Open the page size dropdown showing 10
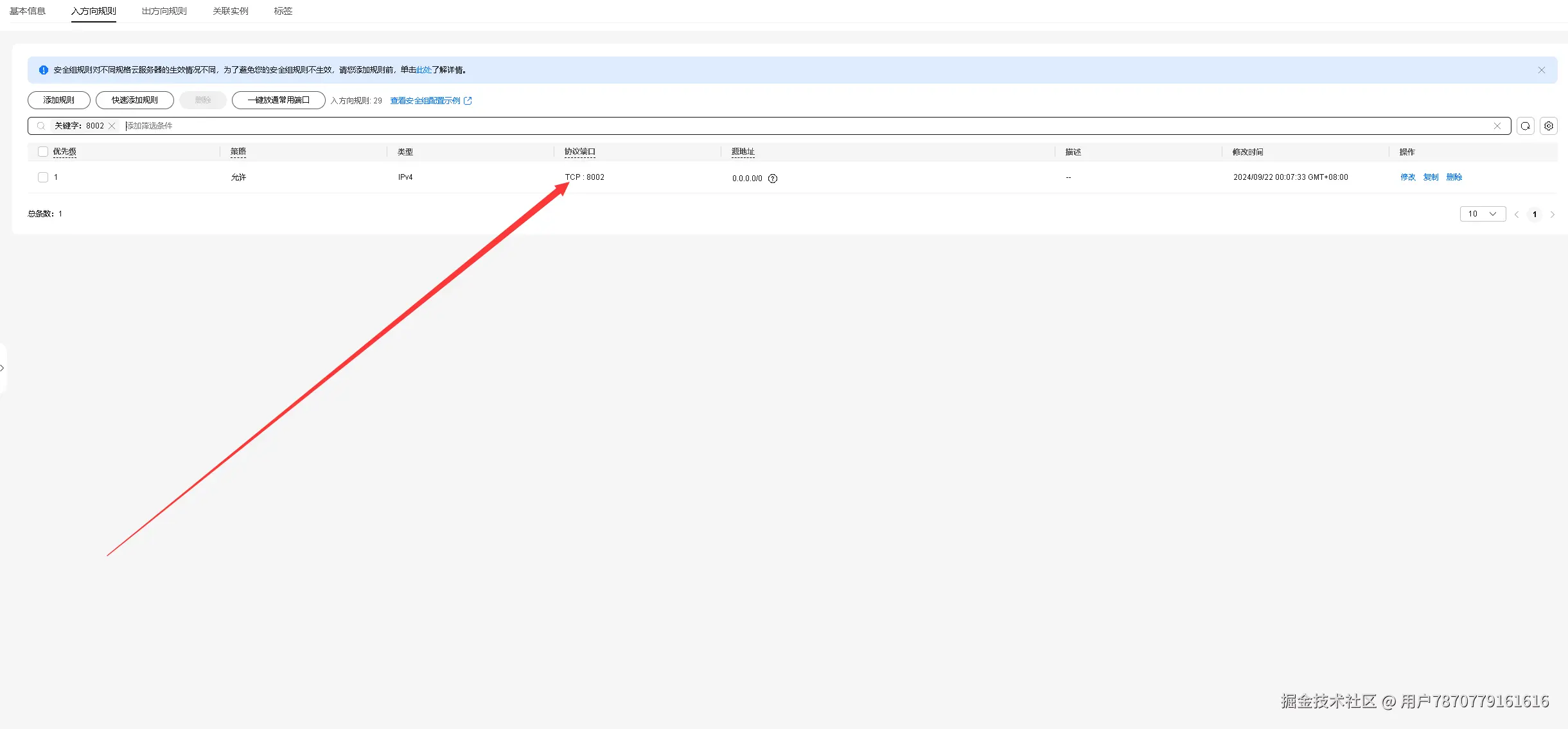This screenshot has height=729, width=1568. point(1482,214)
